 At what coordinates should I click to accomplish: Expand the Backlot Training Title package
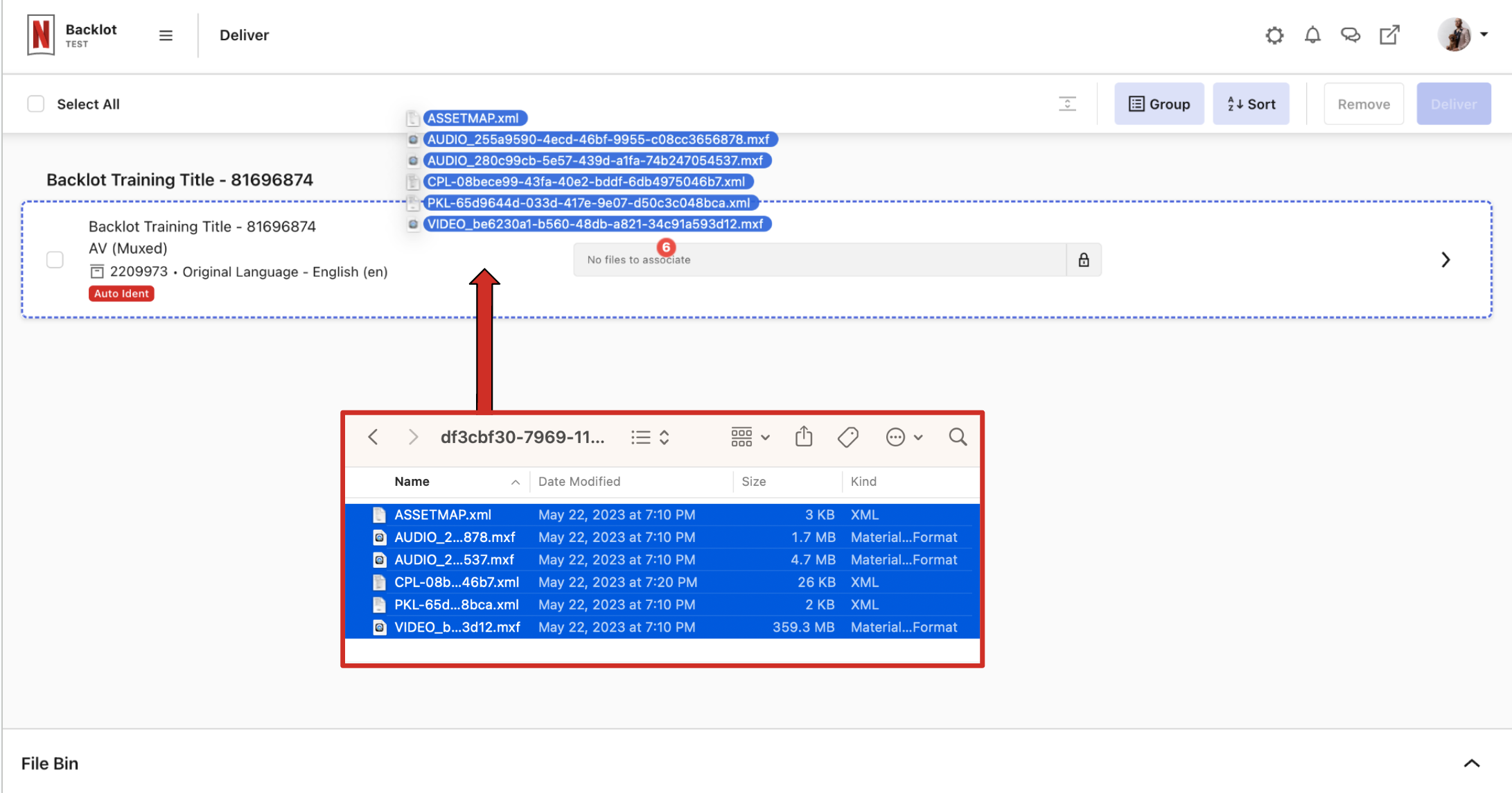(x=1446, y=259)
